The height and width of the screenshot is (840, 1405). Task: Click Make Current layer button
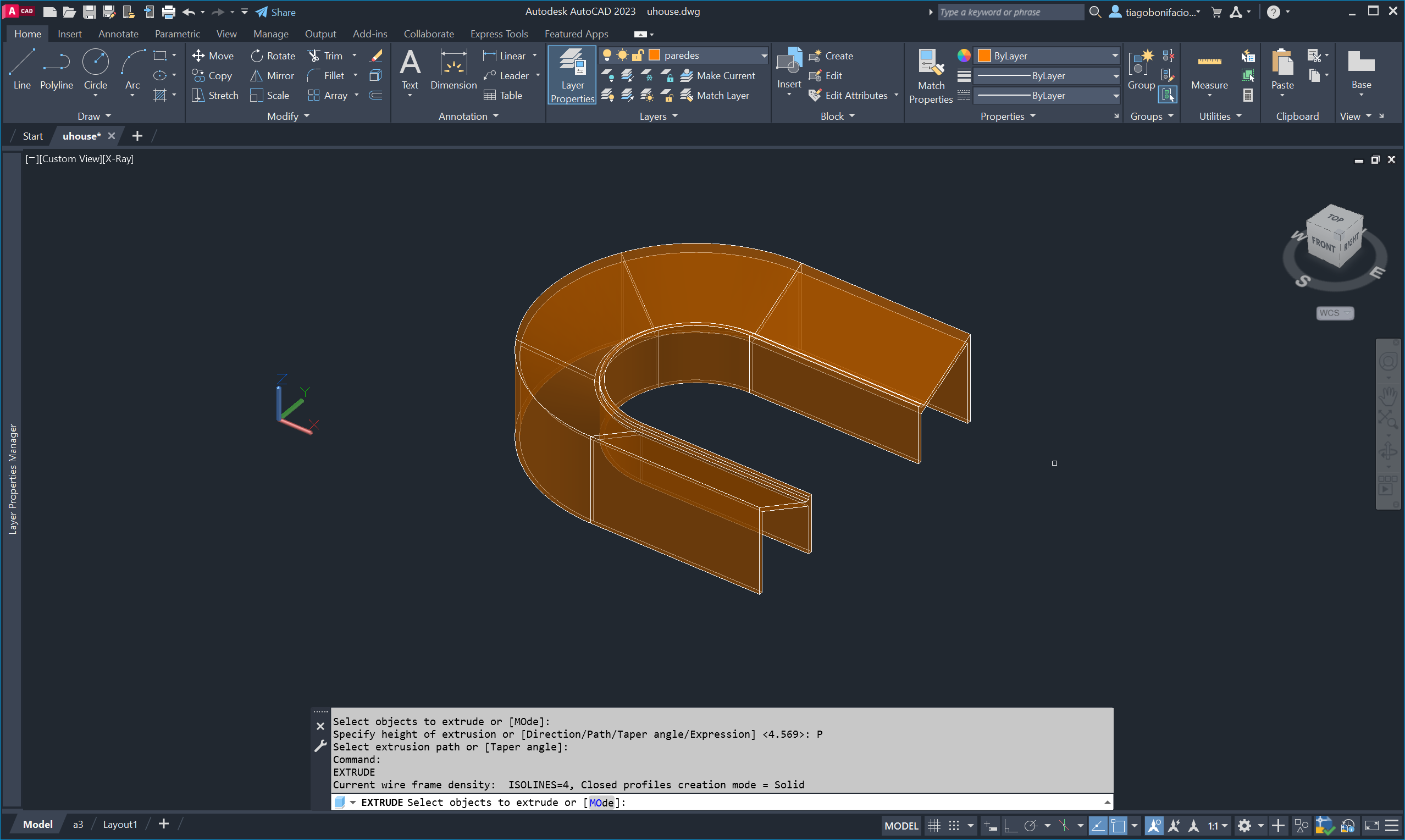coord(717,75)
